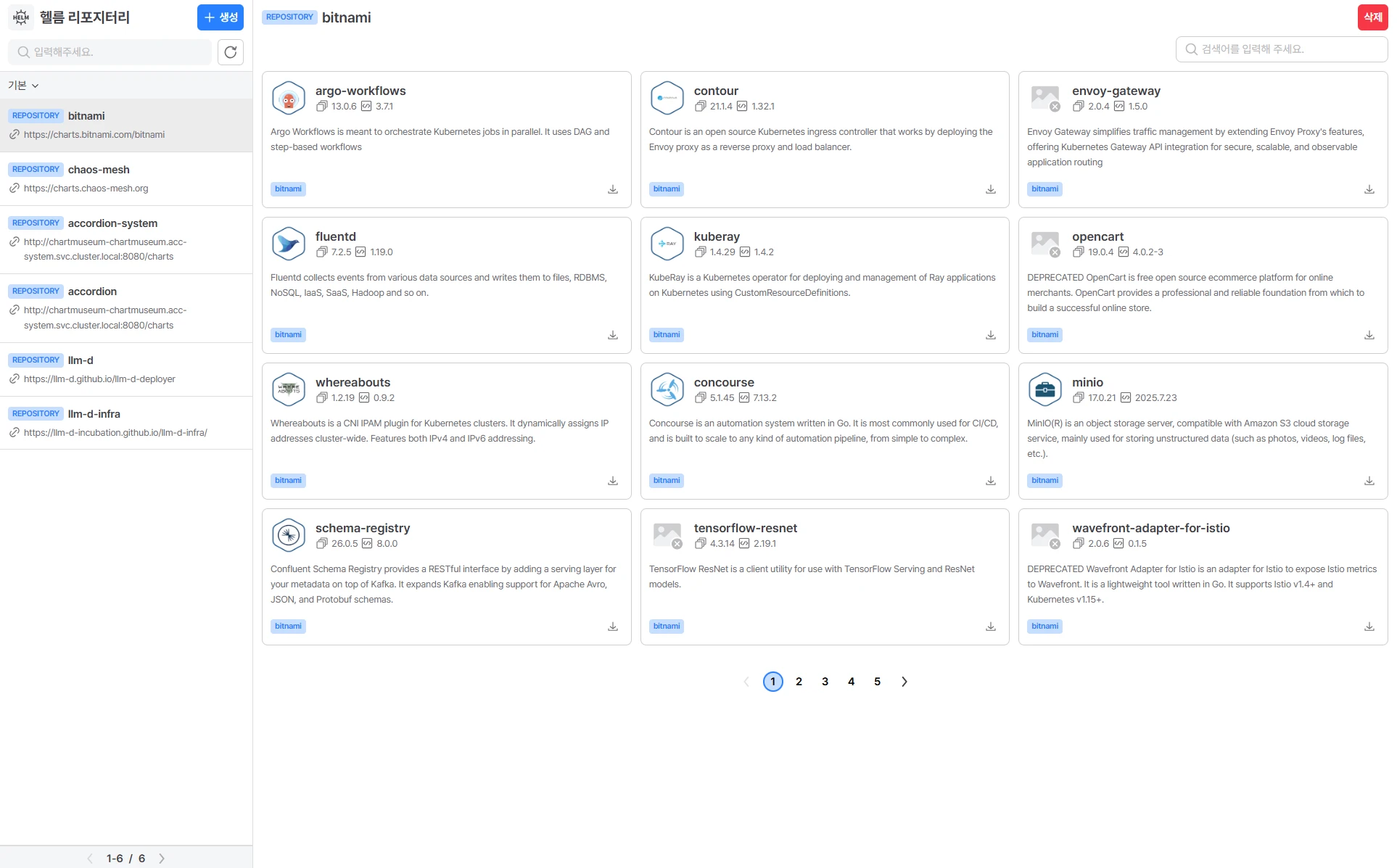Screen dimensions: 1397x868
Task: Go to previous chart page arrow
Action: coord(746,682)
